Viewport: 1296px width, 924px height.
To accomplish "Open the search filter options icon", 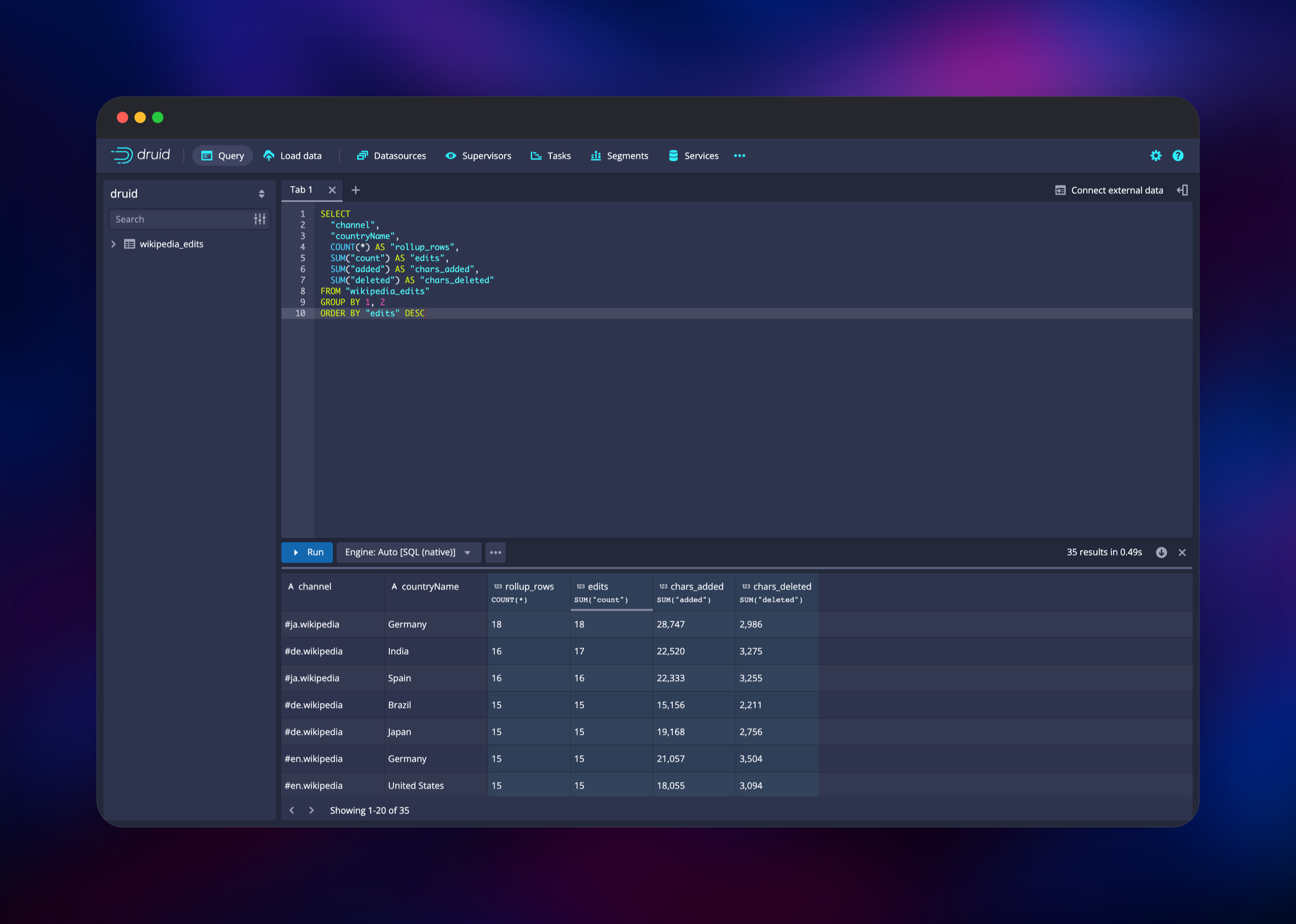I will [260, 219].
